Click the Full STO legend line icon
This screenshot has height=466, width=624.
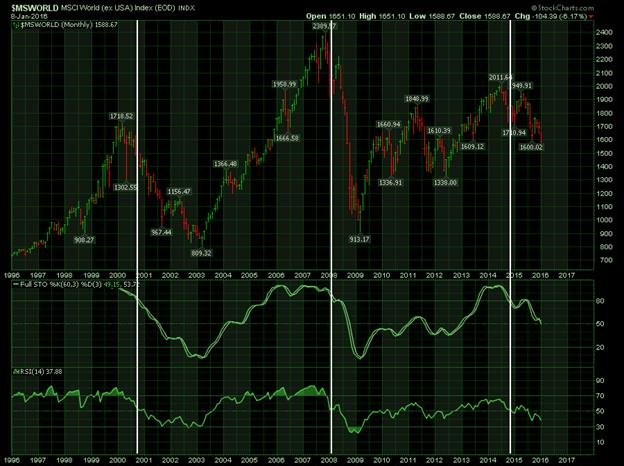[16, 285]
